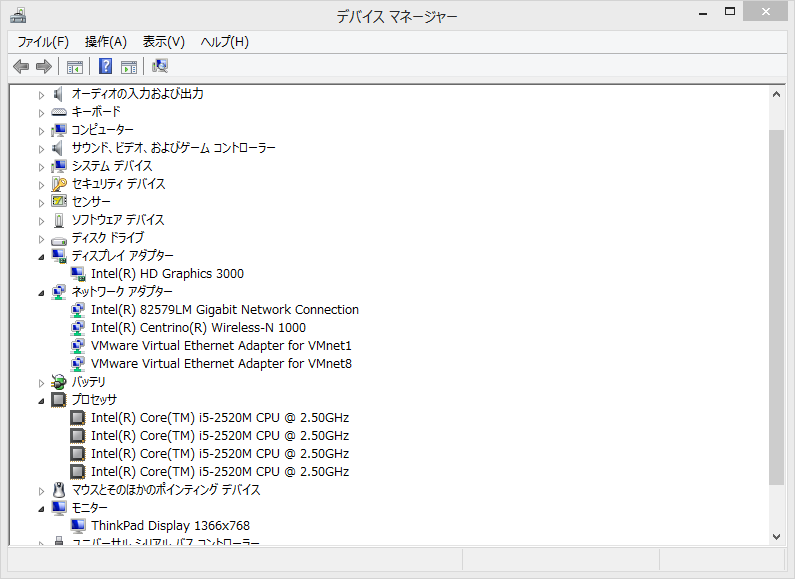This screenshot has height=579, width=795.
Task: Expand the バッテリ node
Action: click(42, 383)
